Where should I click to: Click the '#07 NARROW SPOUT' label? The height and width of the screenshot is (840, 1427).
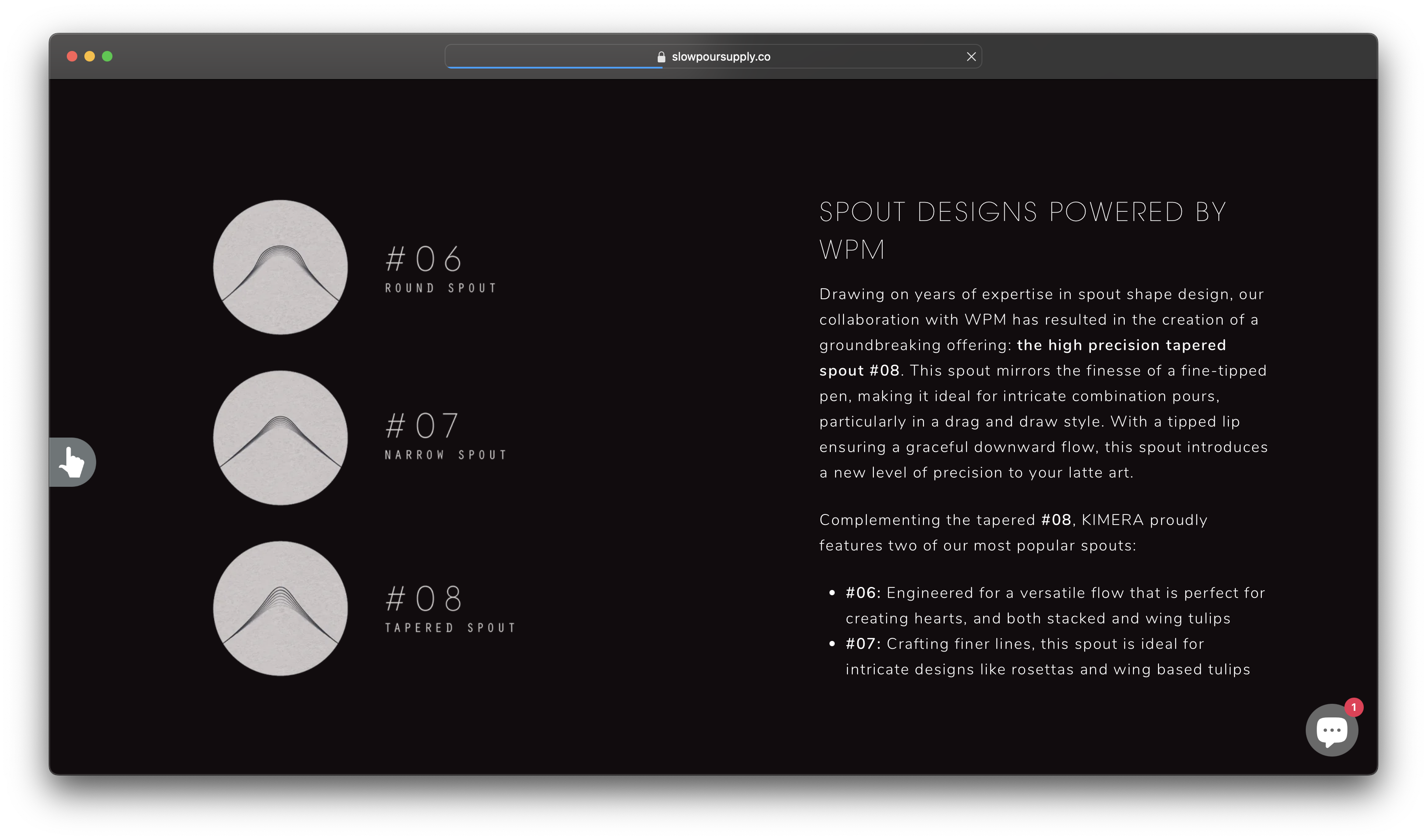tap(445, 435)
